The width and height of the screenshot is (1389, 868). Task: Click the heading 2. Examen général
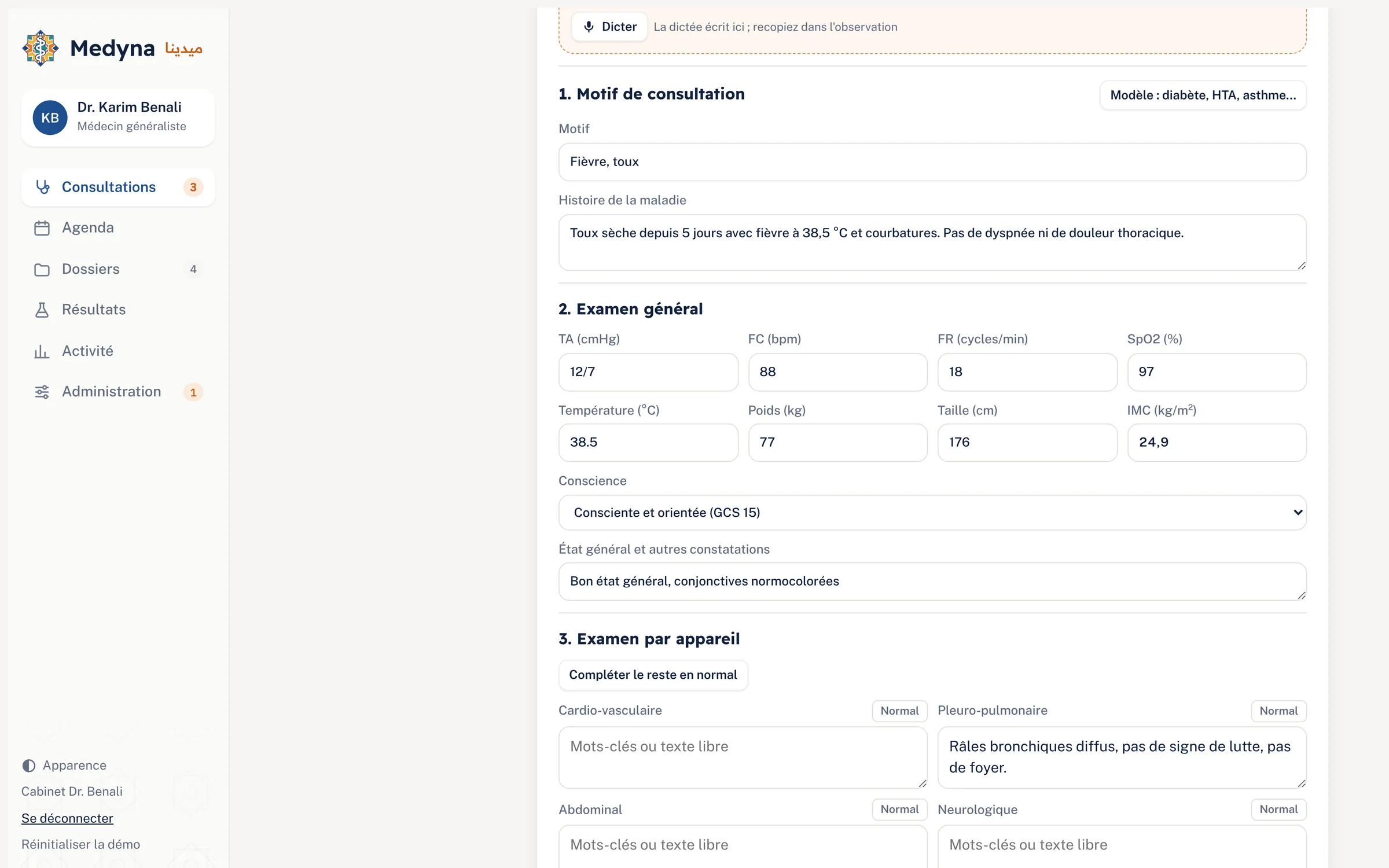(x=630, y=309)
